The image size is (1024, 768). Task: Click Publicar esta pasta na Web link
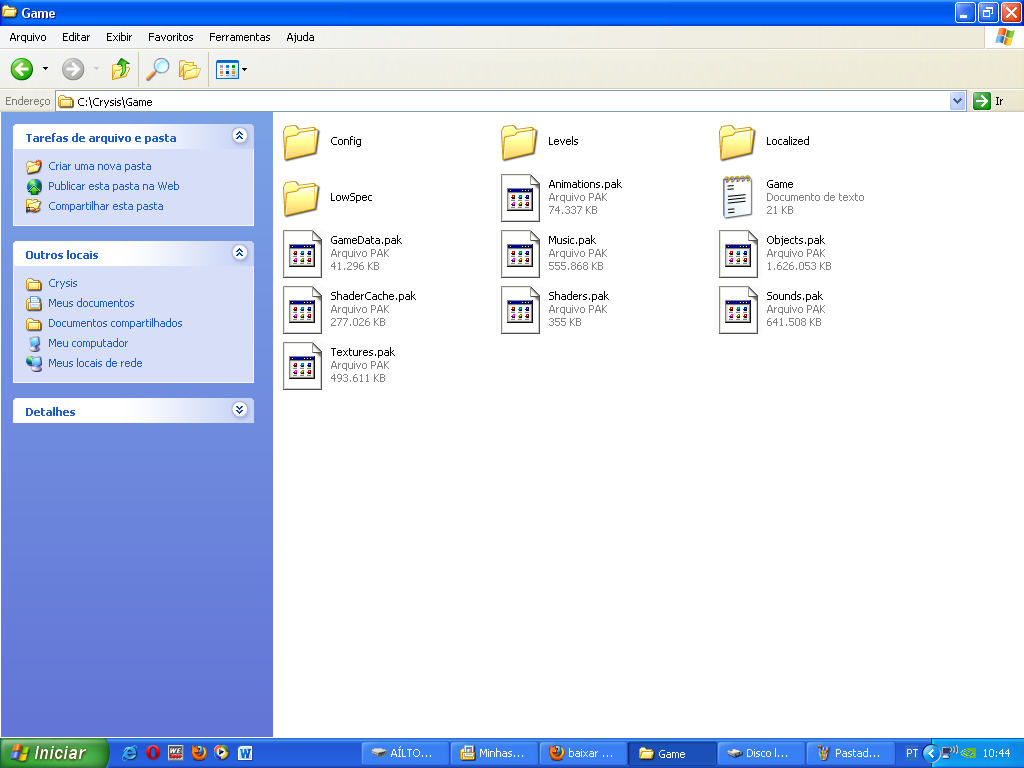(x=114, y=186)
